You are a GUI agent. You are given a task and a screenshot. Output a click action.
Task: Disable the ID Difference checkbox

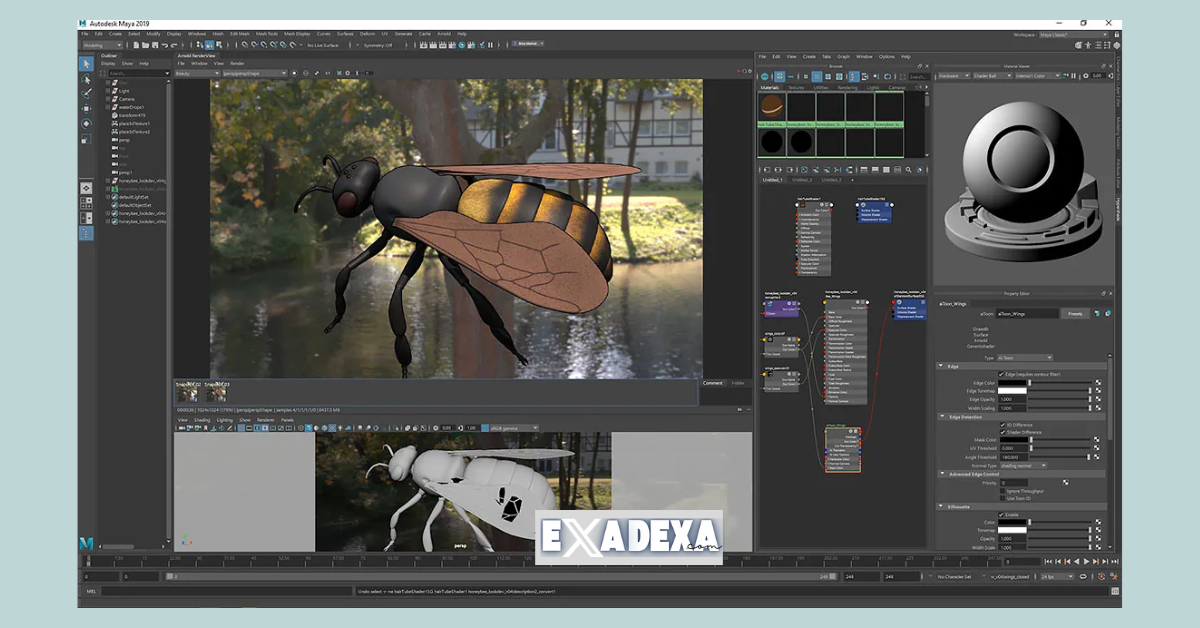(x=1002, y=425)
